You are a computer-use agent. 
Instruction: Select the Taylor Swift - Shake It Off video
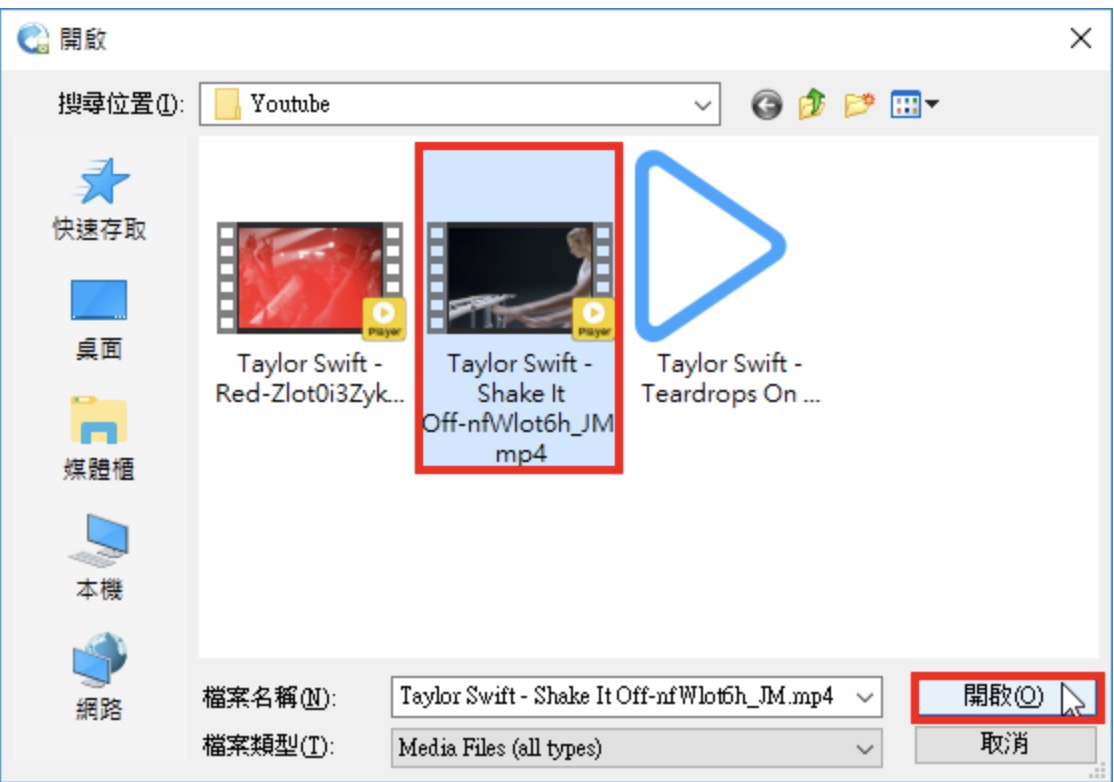tap(519, 308)
